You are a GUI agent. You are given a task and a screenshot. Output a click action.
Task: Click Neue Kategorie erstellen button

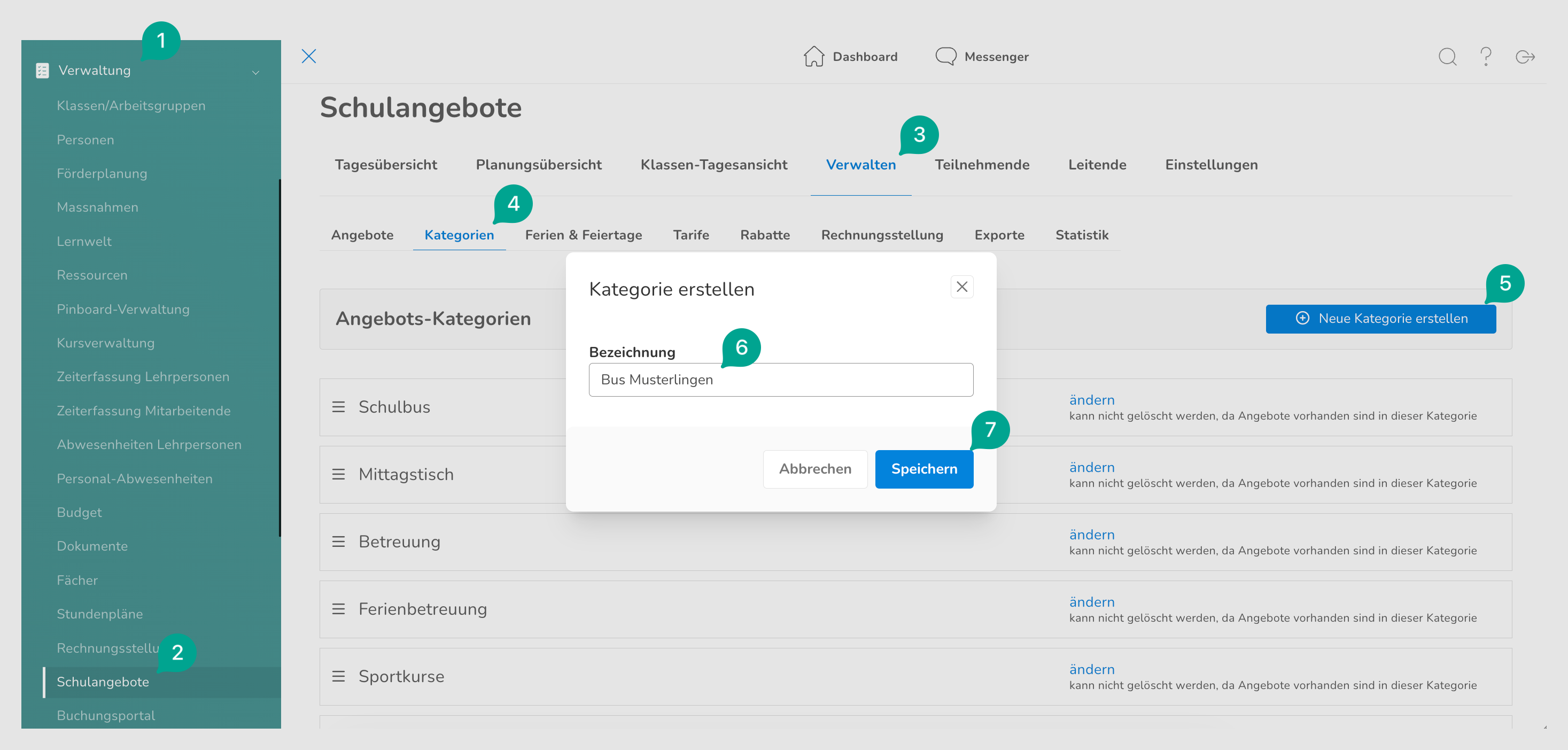(1380, 319)
